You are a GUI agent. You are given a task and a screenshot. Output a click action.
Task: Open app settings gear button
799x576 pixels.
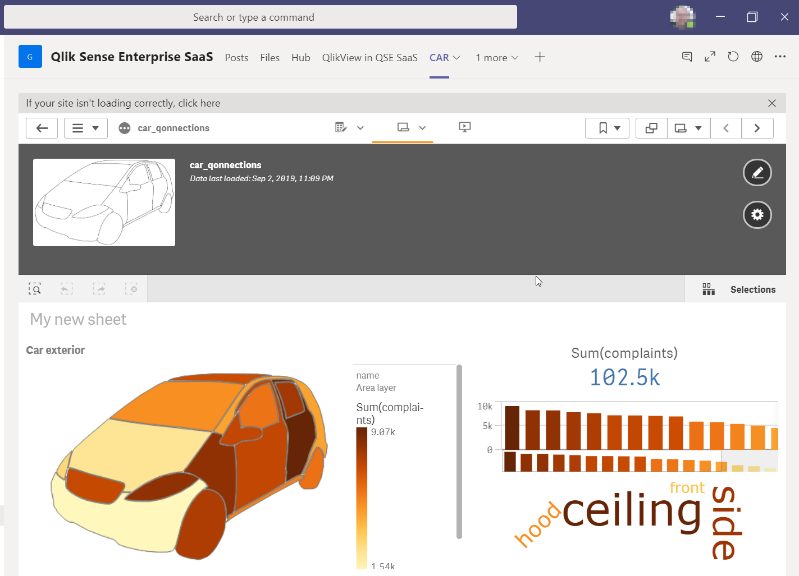click(x=757, y=215)
